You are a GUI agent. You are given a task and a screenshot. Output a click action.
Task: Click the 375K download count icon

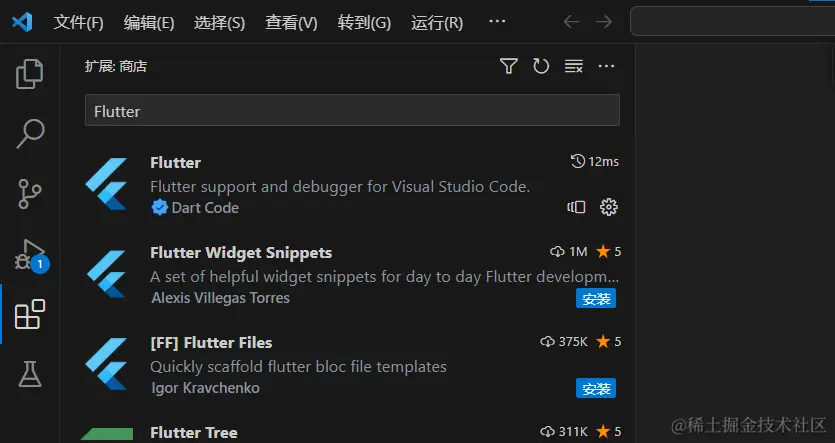pyautogui.click(x=547, y=341)
